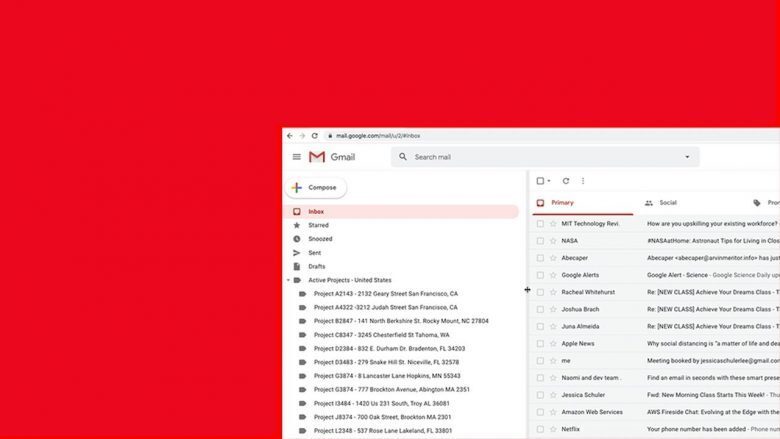Open the search options dropdown arrow

coord(687,157)
